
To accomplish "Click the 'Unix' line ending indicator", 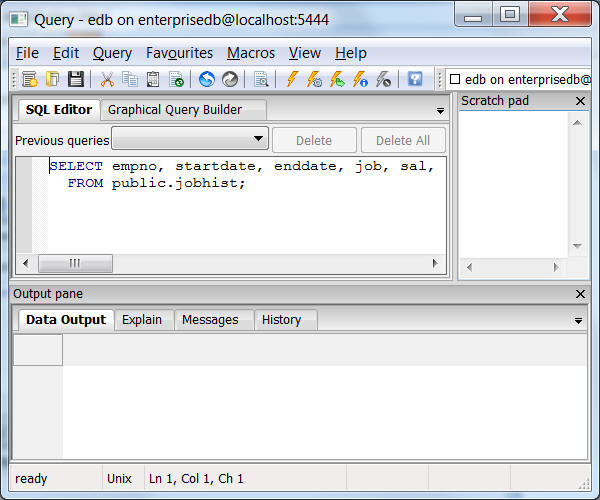I will coord(119,479).
